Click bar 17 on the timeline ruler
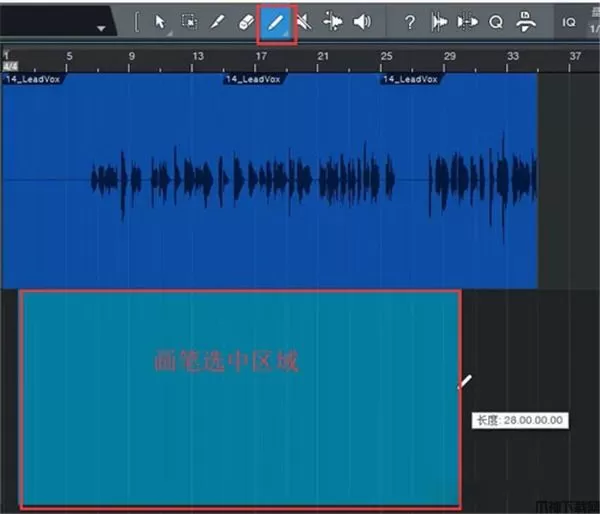 [x=261, y=57]
